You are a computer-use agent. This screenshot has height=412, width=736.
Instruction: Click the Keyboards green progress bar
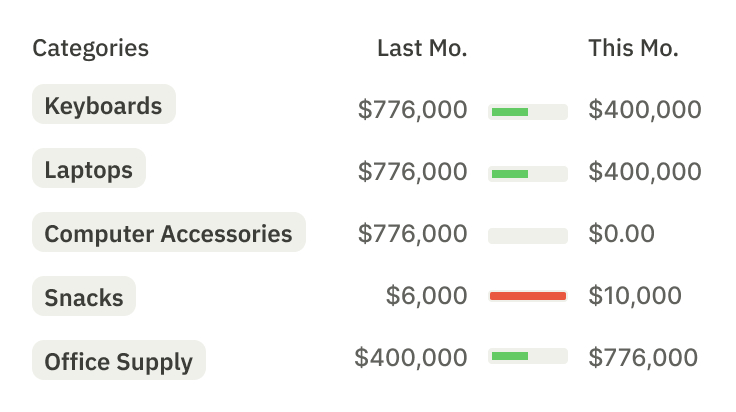click(x=528, y=112)
